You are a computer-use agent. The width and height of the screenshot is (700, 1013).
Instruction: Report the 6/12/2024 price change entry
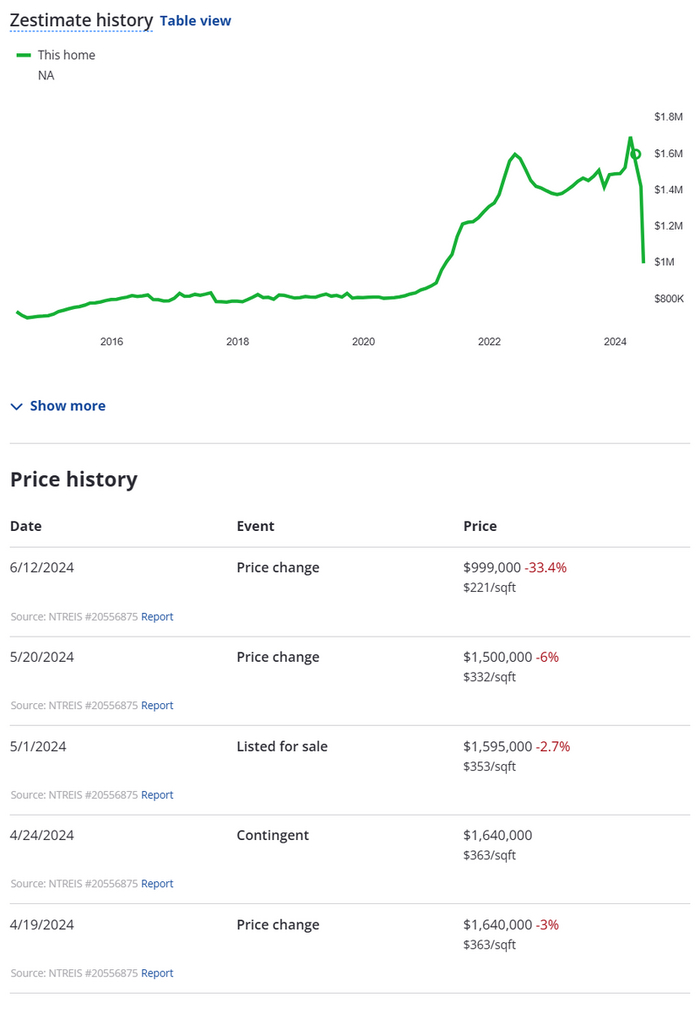157,617
